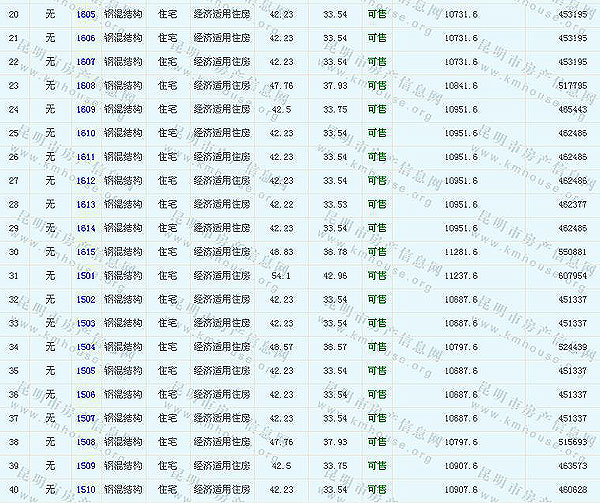Image resolution: width=600 pixels, height=503 pixels.
Task: Select room 1506 link
Action: [86, 394]
